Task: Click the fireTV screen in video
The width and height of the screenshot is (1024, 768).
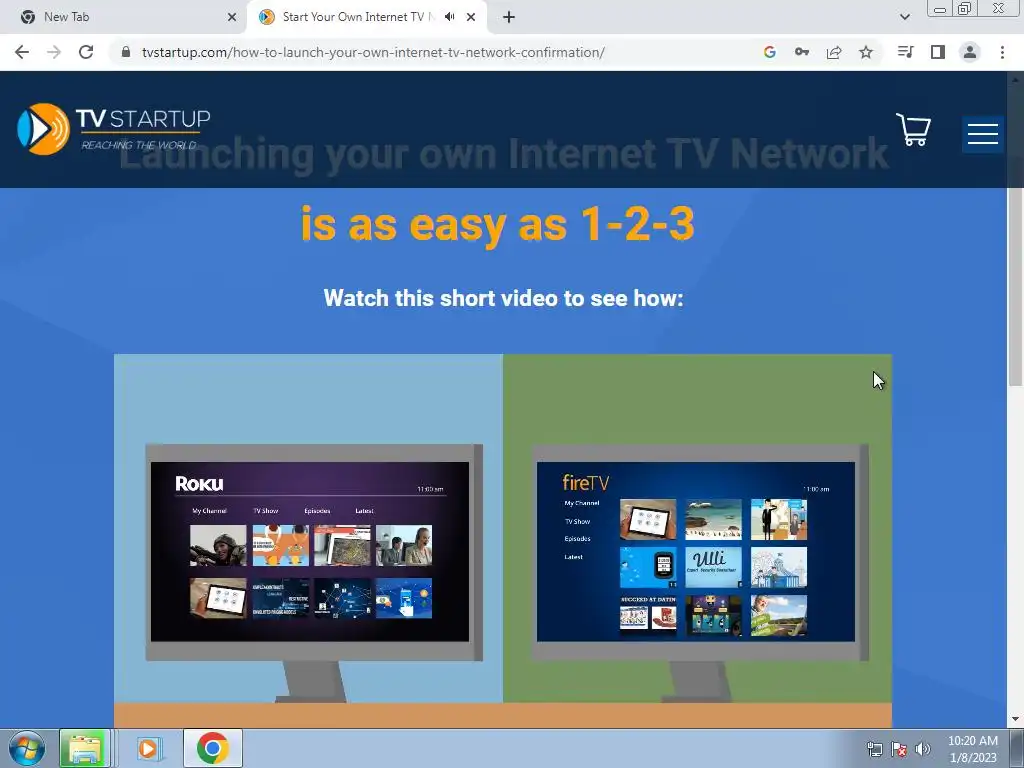Action: tap(696, 551)
